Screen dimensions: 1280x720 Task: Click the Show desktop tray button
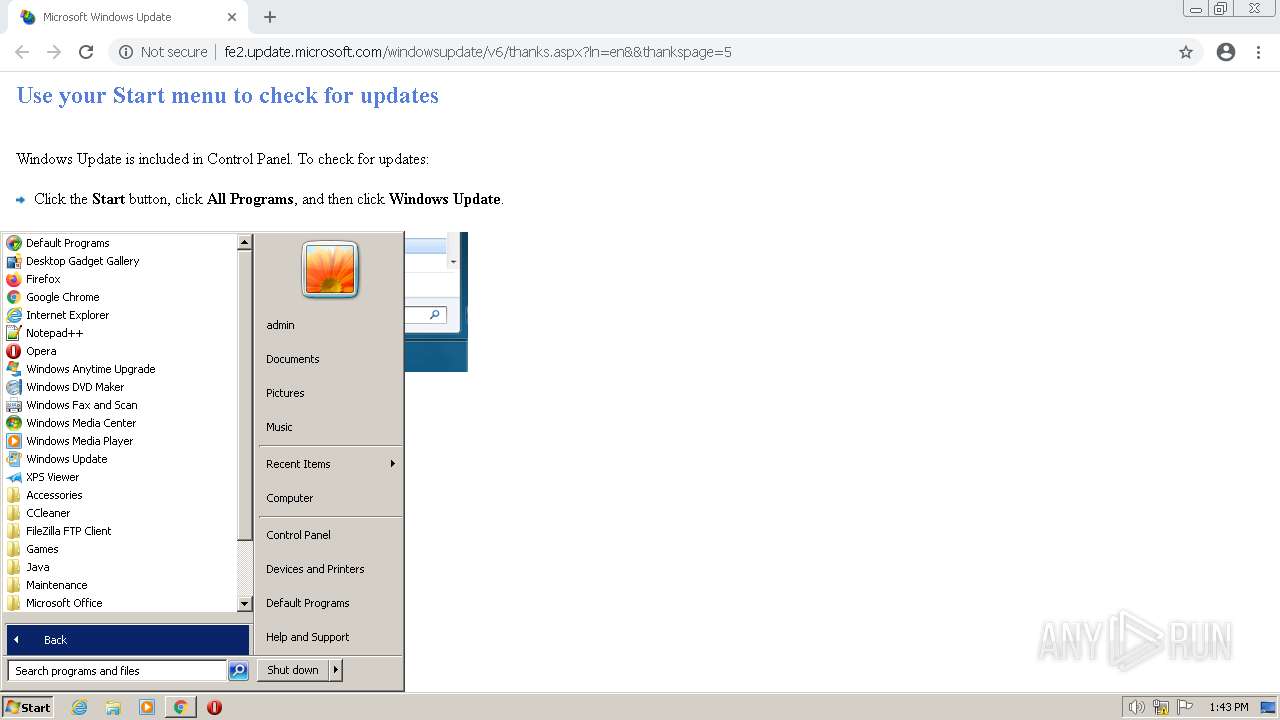[1269, 707]
